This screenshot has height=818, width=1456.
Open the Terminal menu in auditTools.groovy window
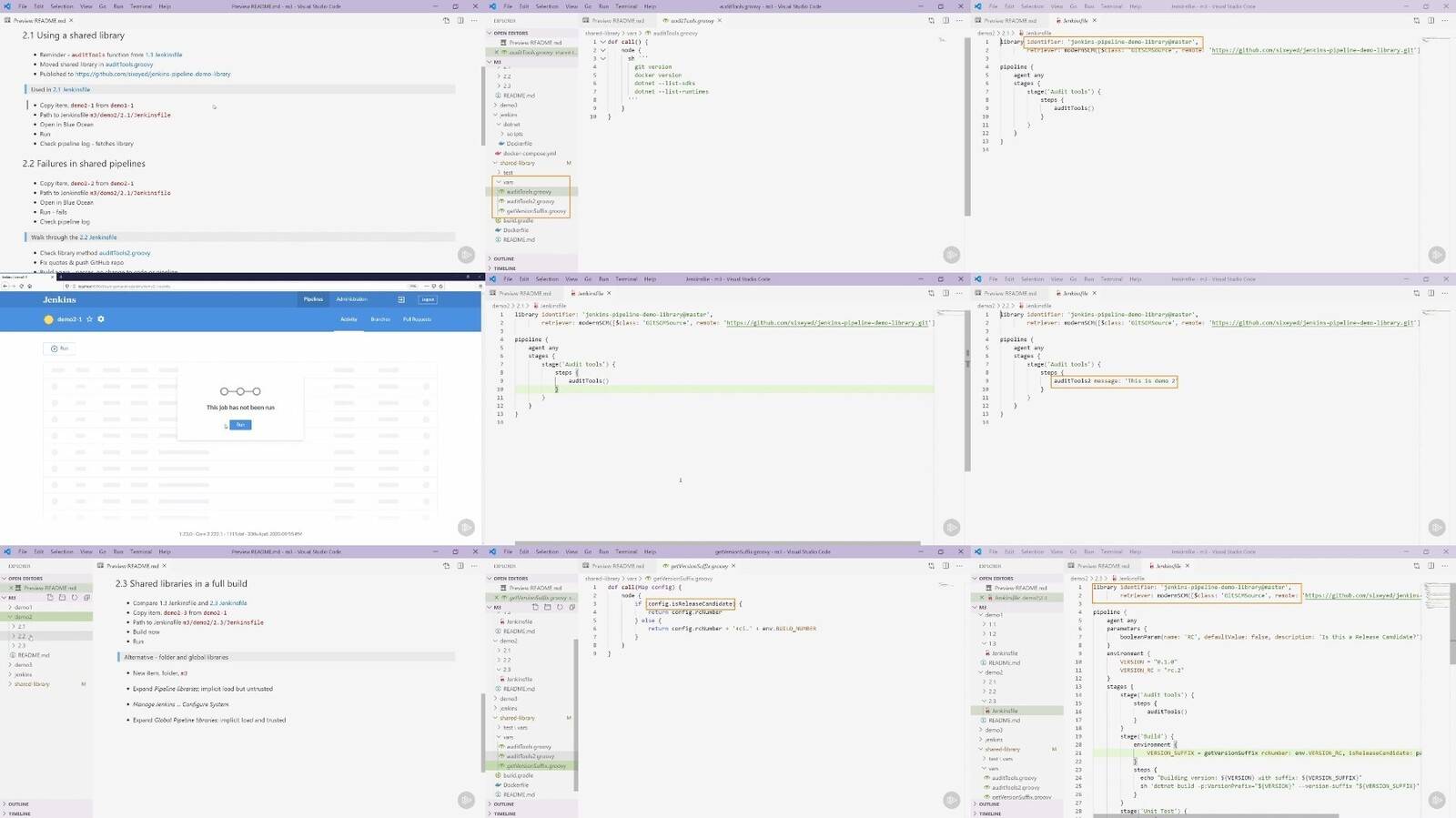[626, 6]
